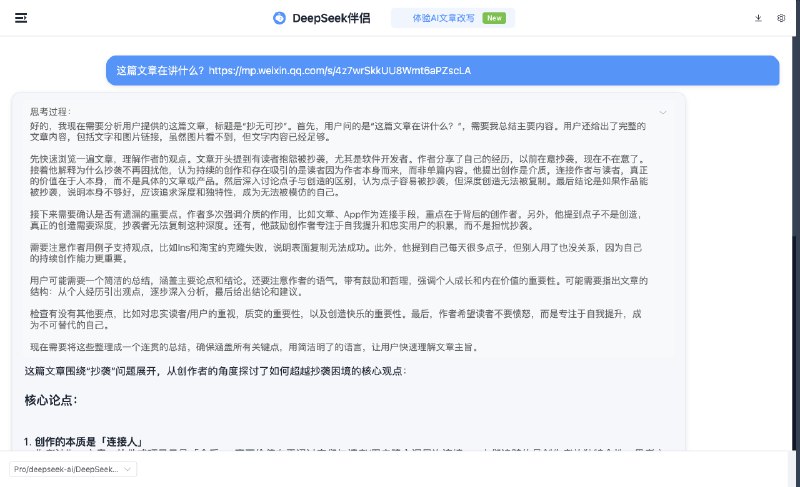The width and height of the screenshot is (800, 487).
Task: Click the 核心论点 heading
Action: tap(51, 400)
